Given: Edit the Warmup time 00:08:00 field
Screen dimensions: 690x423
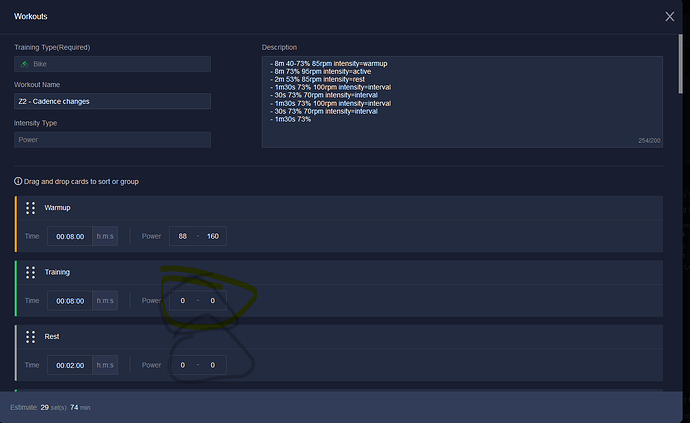Looking at the screenshot, I should pos(70,236).
